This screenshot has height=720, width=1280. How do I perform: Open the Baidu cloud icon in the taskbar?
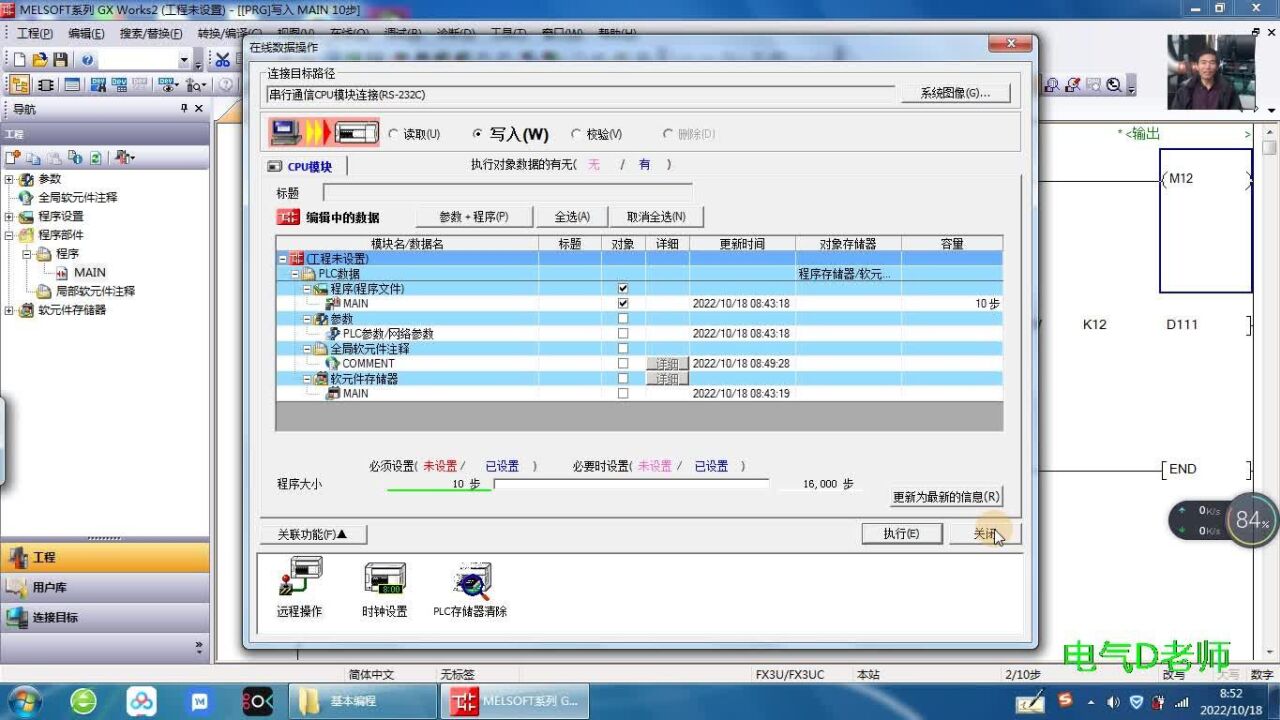point(141,701)
